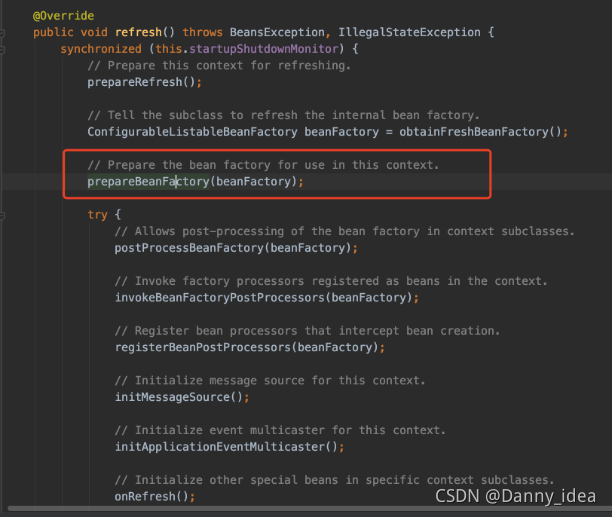
Task: Click comment 'Invoke factory processors registered as beans'
Action: (331, 281)
